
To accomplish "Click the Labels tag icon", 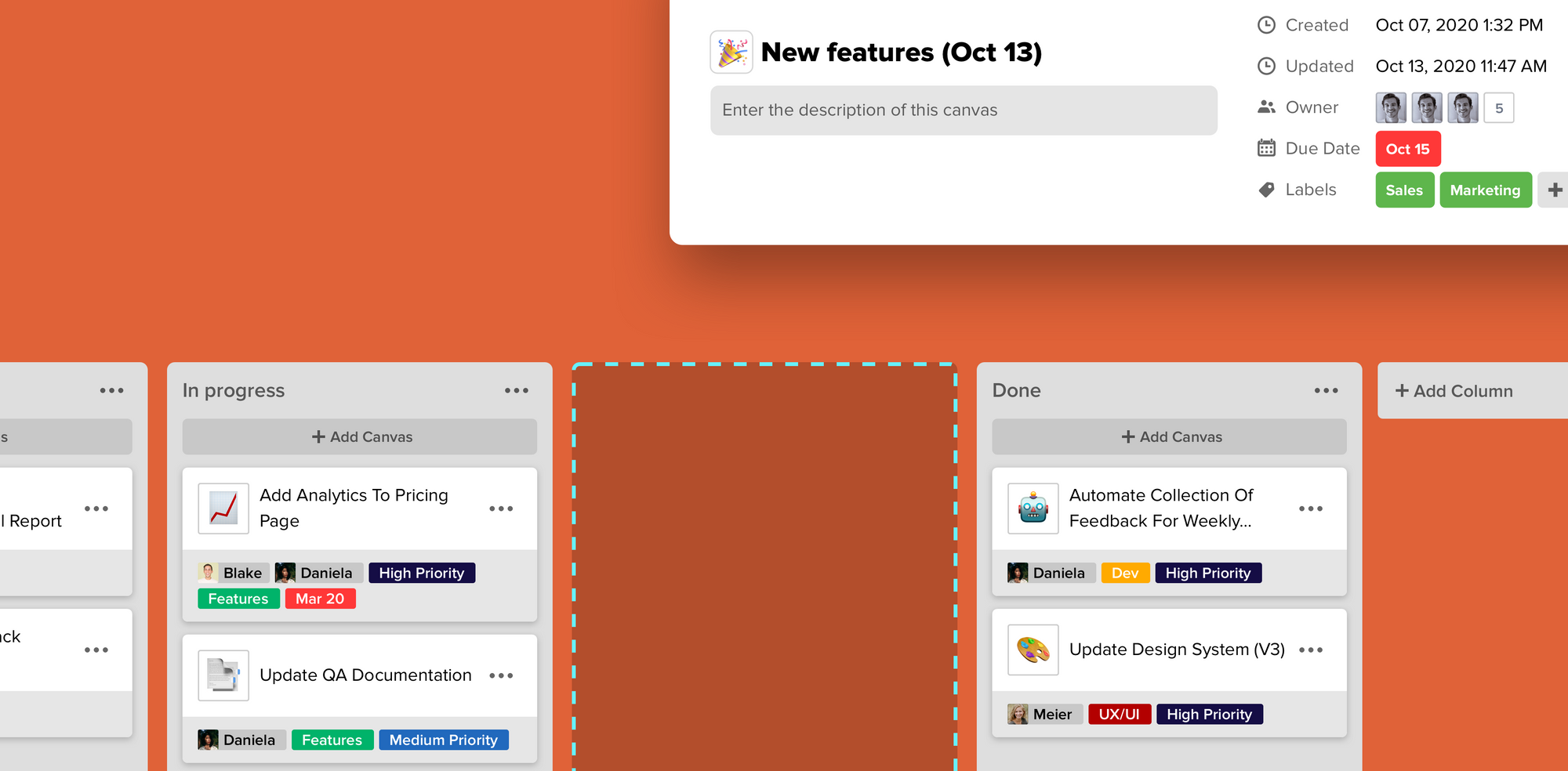I will coord(1266,190).
